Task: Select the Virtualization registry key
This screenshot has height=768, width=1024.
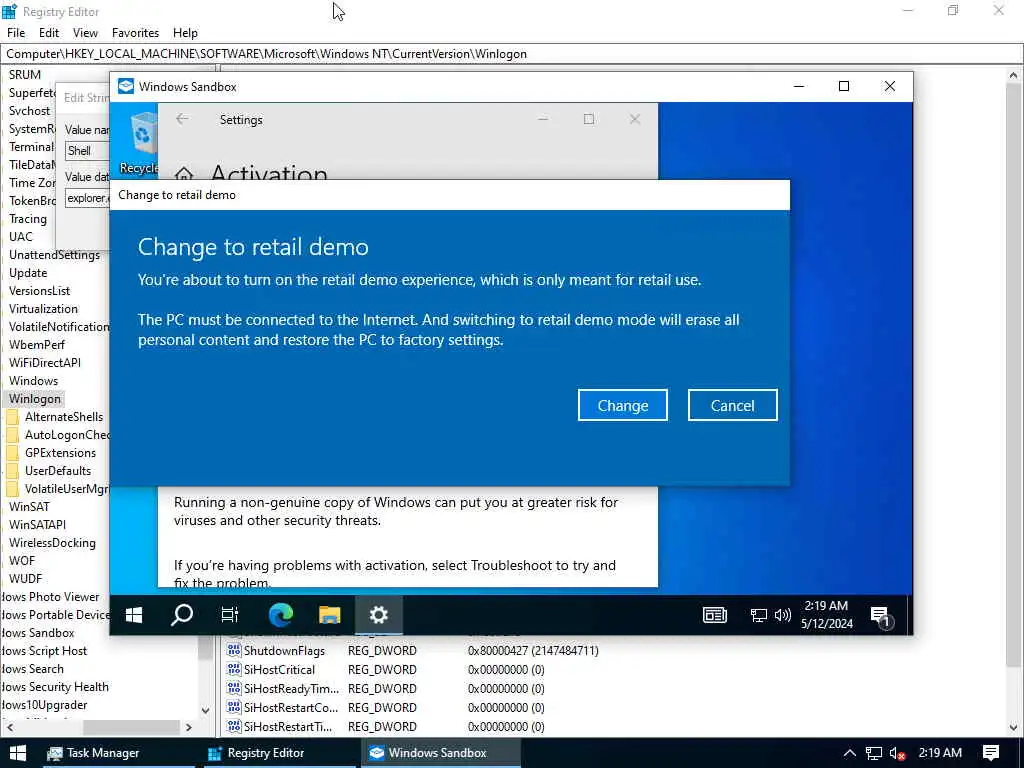Action: [43, 309]
